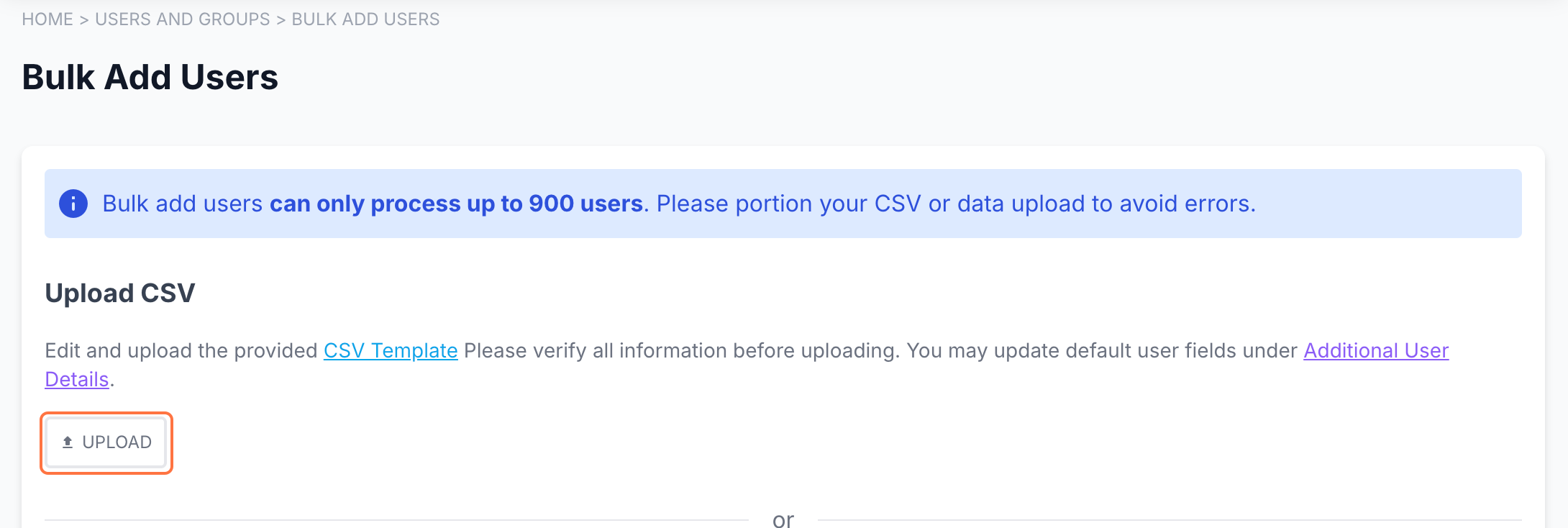Image resolution: width=1568 pixels, height=528 pixels.
Task: Click "Edit and upload the provided" text
Action: coord(181,350)
